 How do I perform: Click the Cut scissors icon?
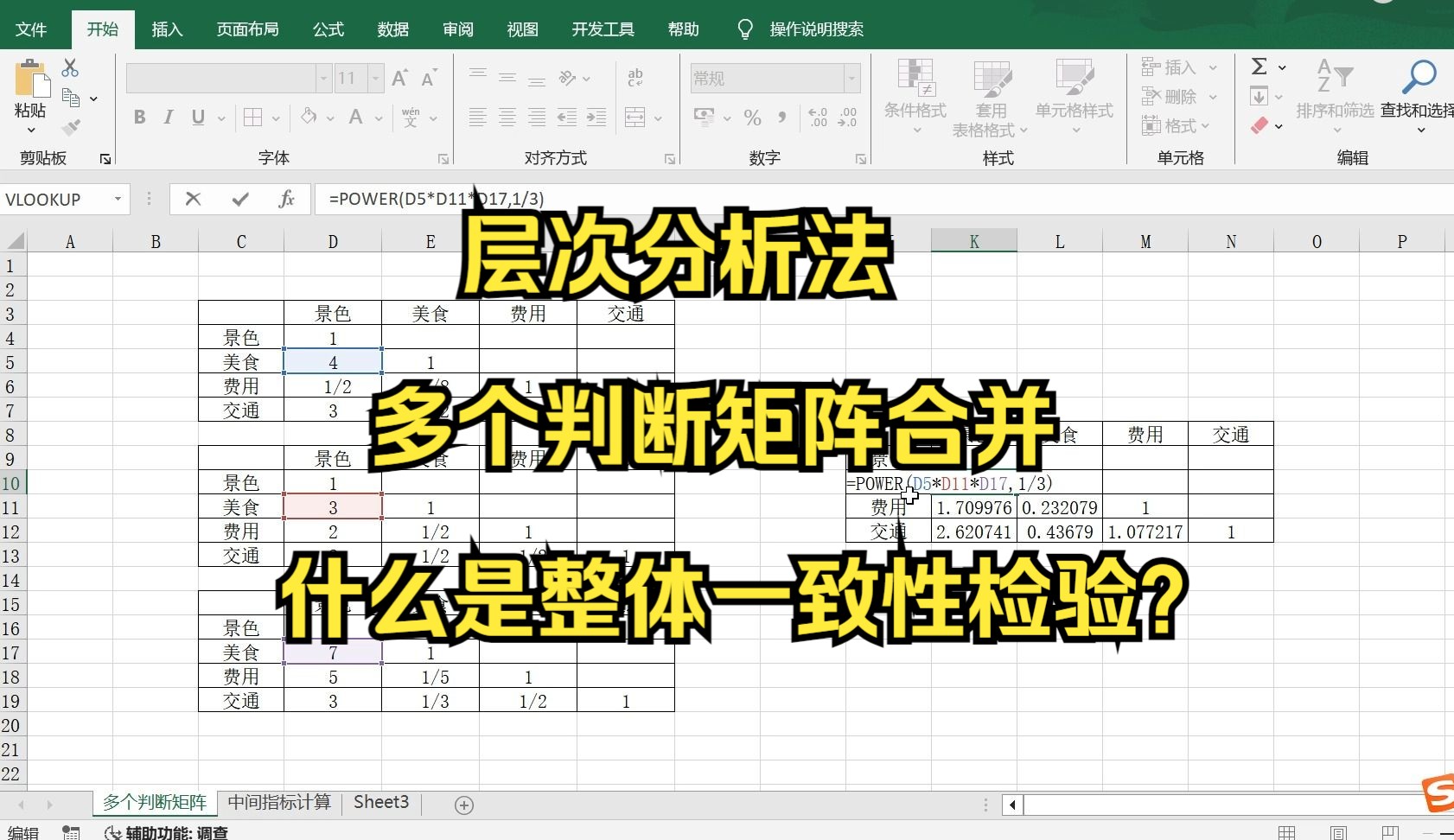(71, 67)
